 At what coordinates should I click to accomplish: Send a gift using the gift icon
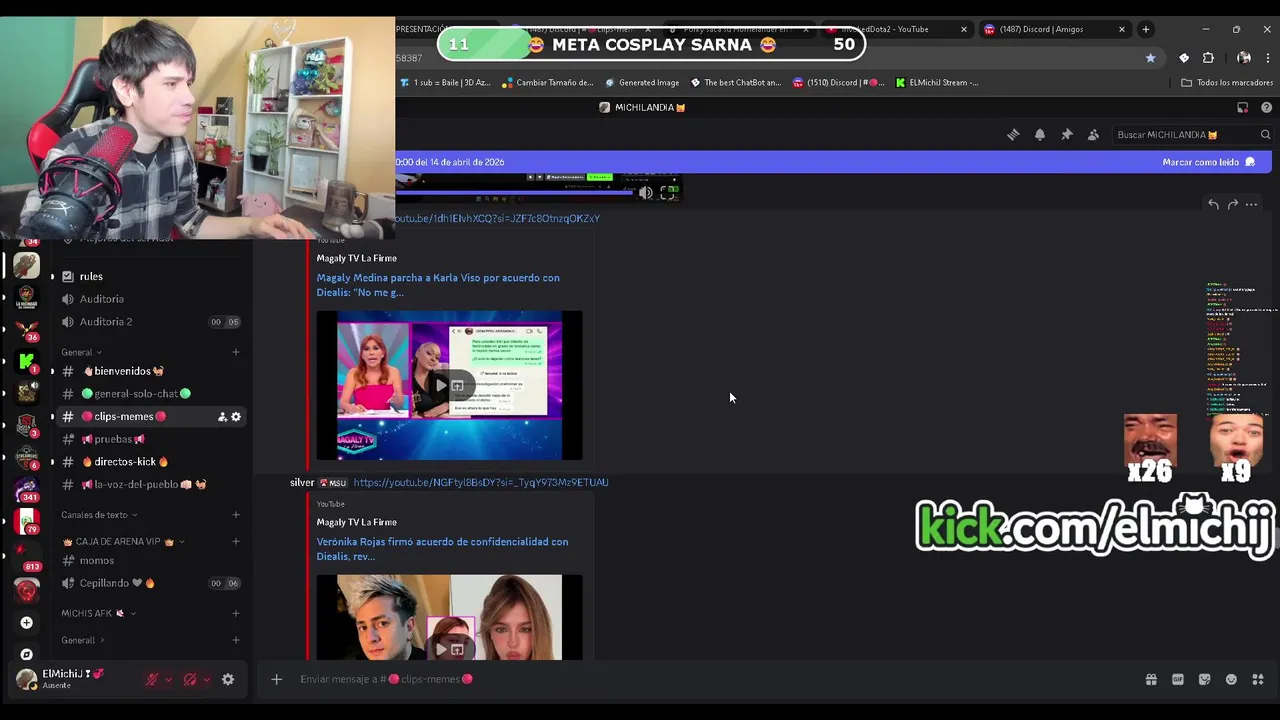(x=1151, y=679)
